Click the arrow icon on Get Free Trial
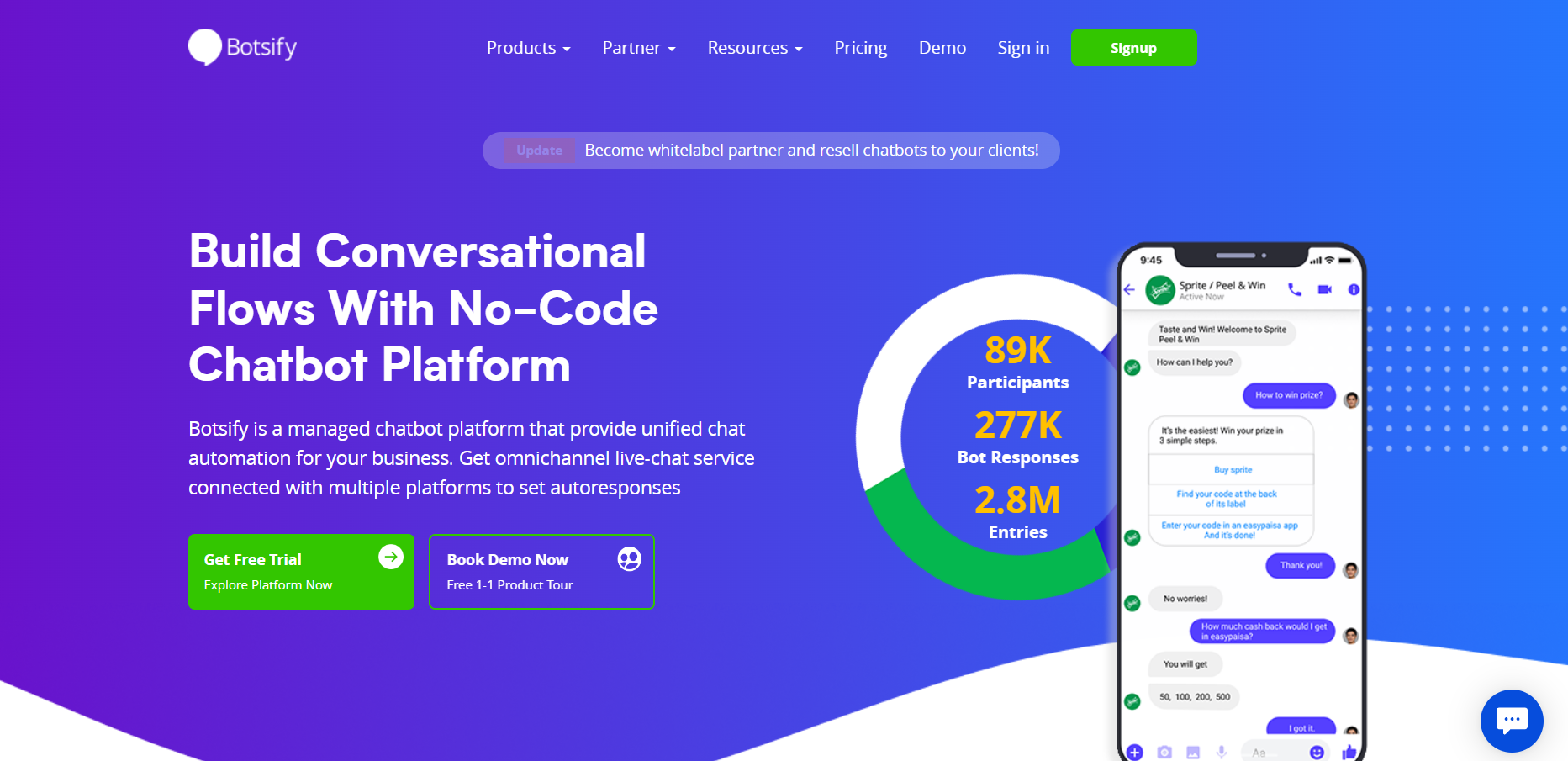Viewport: 1568px width, 761px height. click(391, 557)
